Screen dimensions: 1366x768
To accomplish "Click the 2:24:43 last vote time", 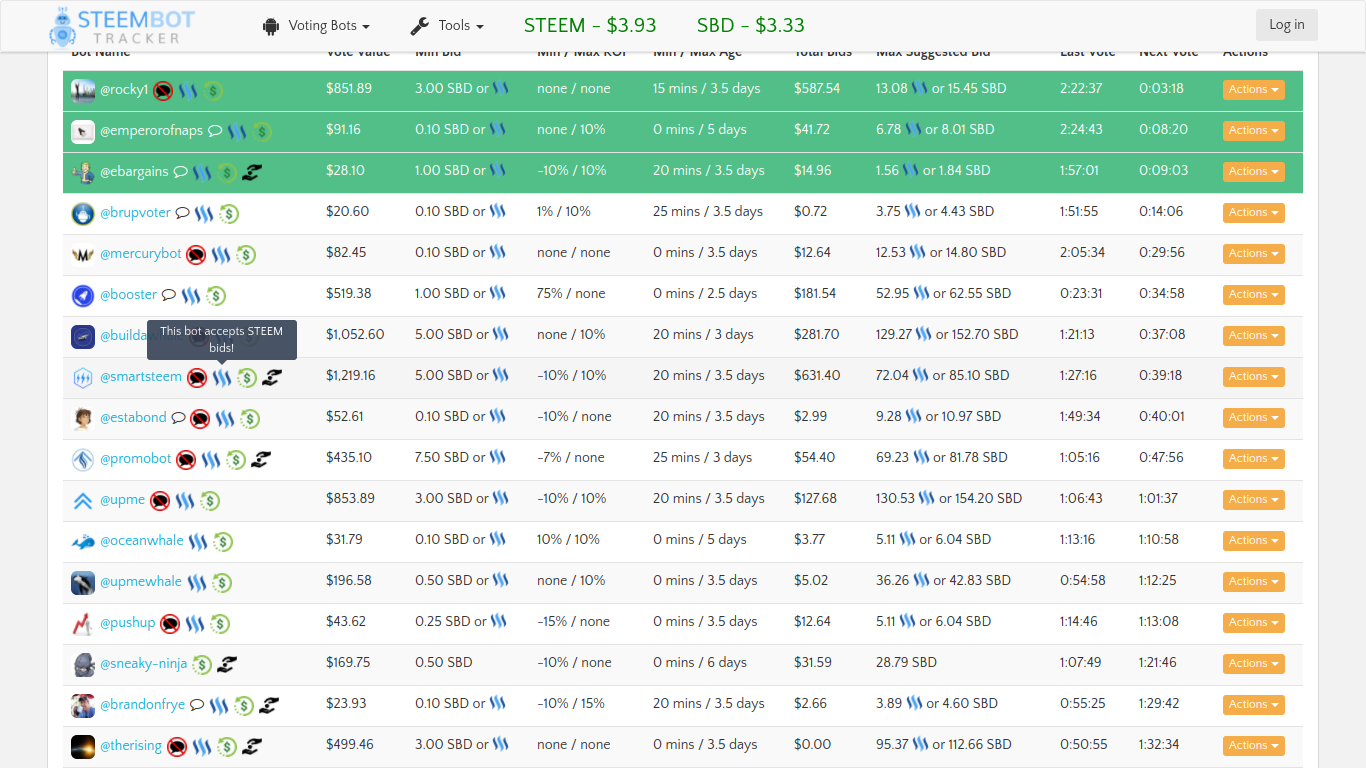I will [x=1081, y=130].
